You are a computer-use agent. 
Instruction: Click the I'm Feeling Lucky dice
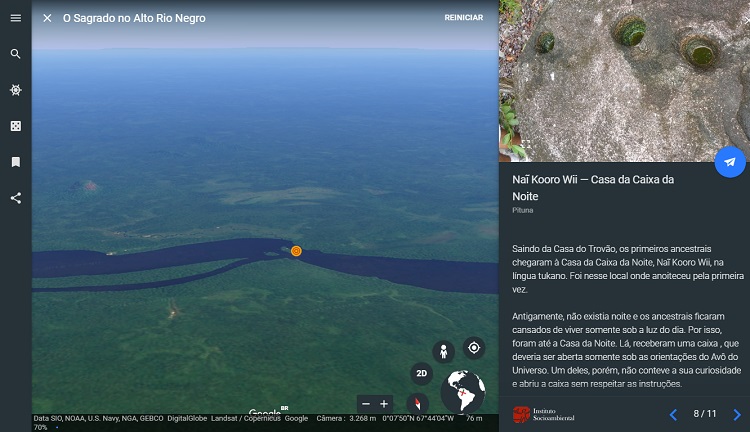15,126
